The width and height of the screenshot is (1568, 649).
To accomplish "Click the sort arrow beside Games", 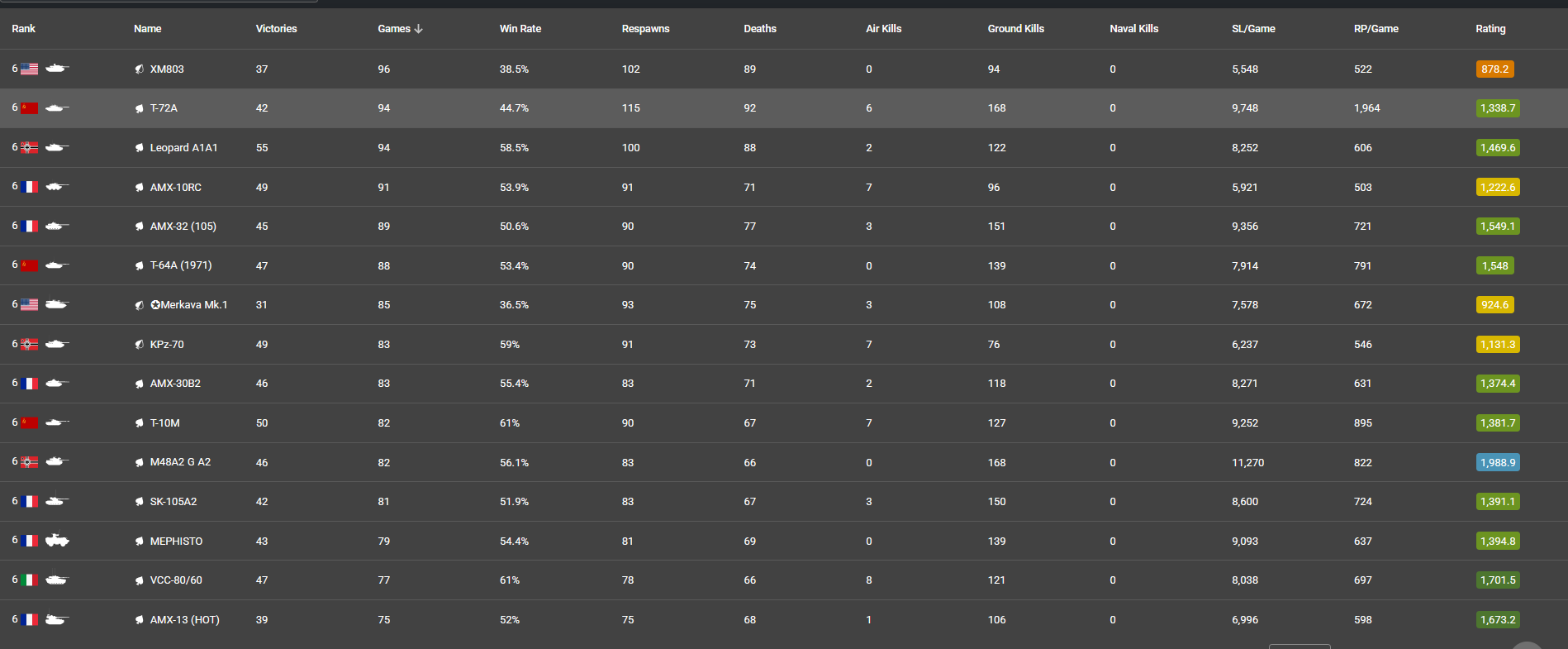I will 419,29.
